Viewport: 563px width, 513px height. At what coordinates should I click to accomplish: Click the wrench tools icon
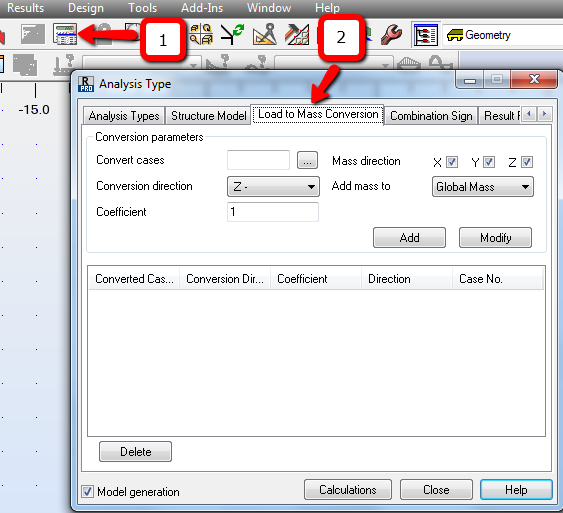click(391, 34)
